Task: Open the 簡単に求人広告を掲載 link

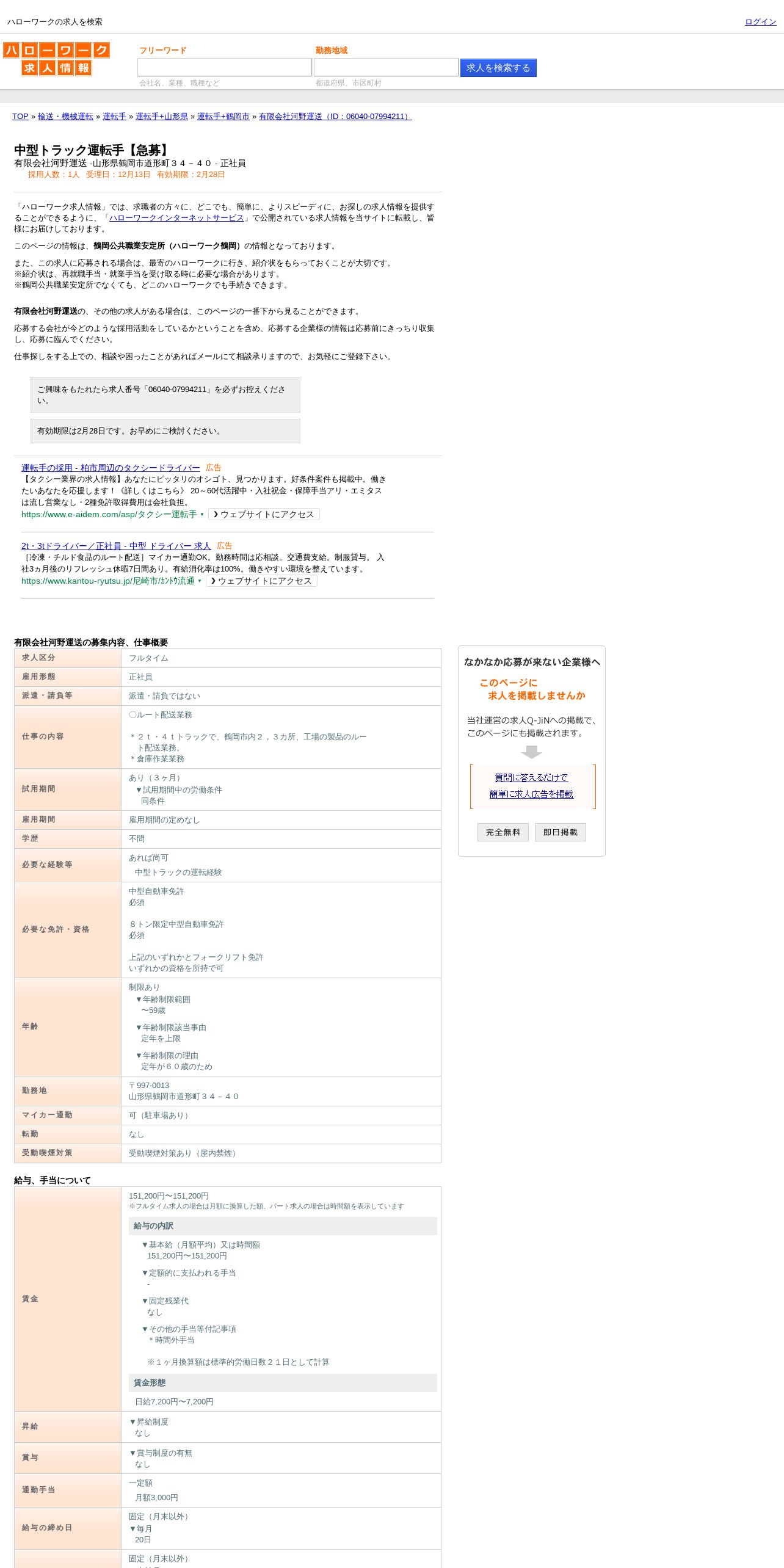Action: pos(531,794)
